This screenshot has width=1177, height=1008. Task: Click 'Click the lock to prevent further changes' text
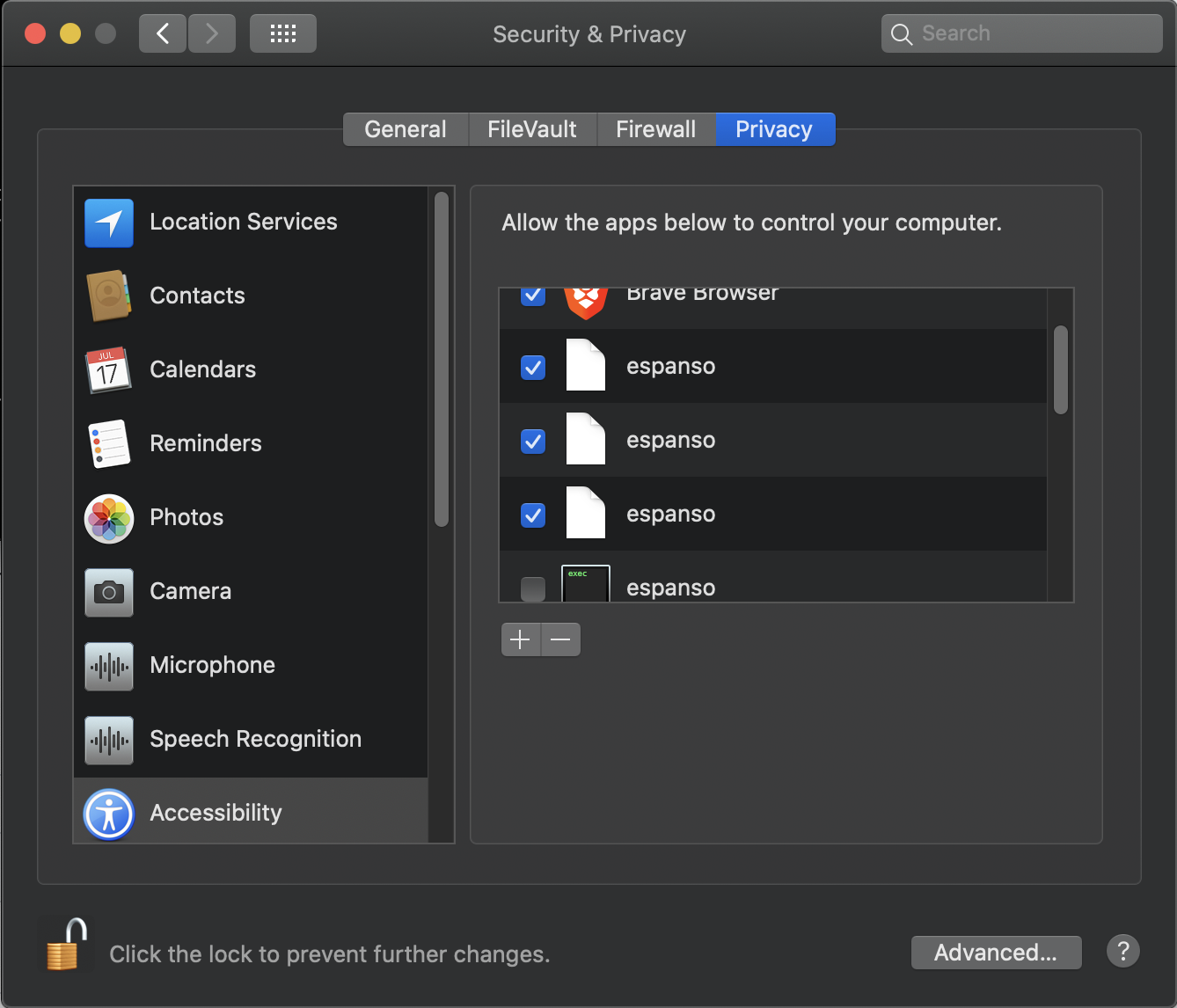(330, 954)
